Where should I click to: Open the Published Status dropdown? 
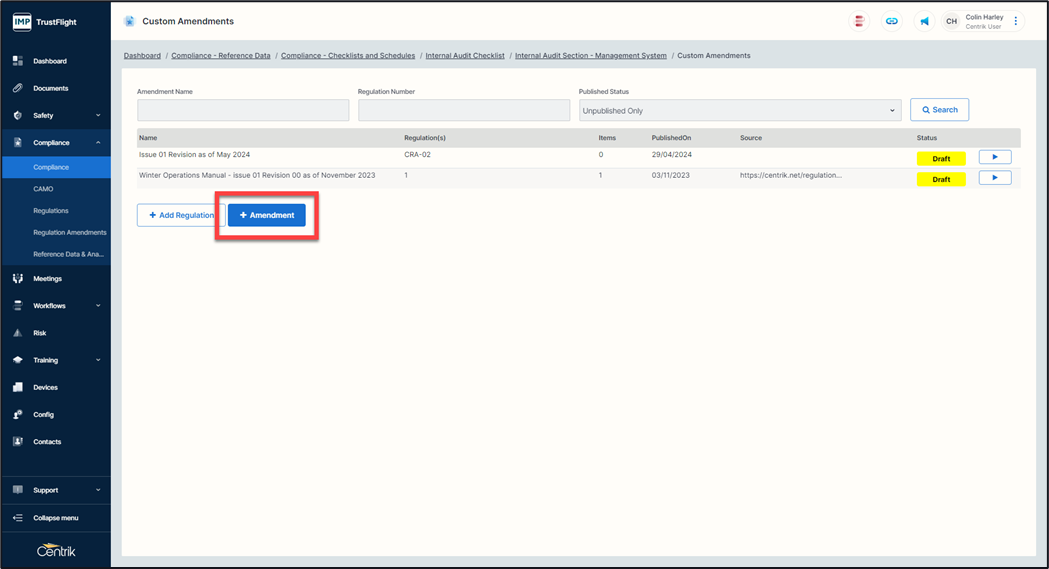tap(739, 110)
